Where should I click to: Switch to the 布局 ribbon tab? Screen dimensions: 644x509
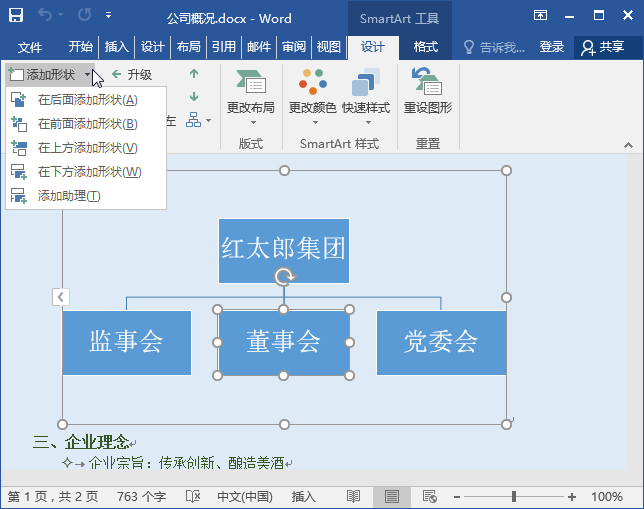click(189, 47)
